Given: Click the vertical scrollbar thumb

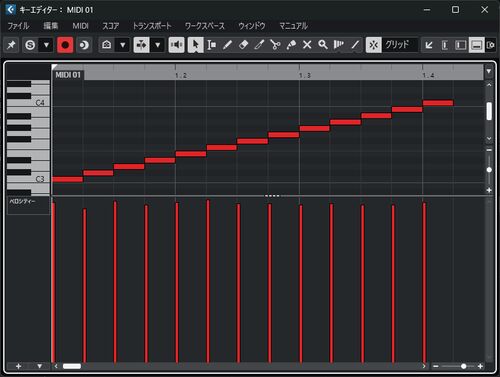Looking at the screenshot, I should point(489,111).
